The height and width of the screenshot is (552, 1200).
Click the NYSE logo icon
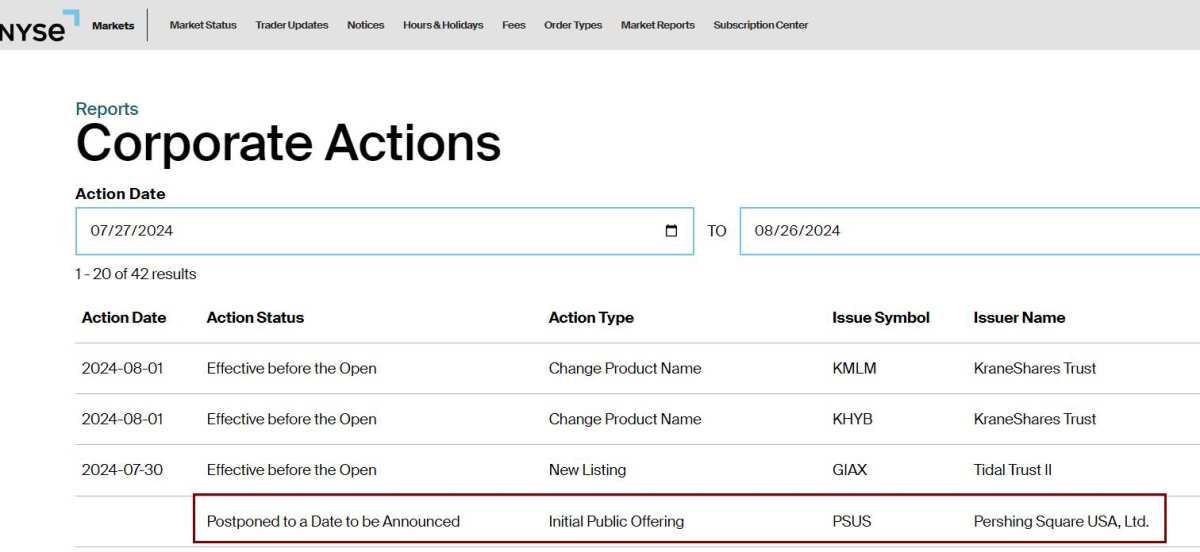point(38,26)
